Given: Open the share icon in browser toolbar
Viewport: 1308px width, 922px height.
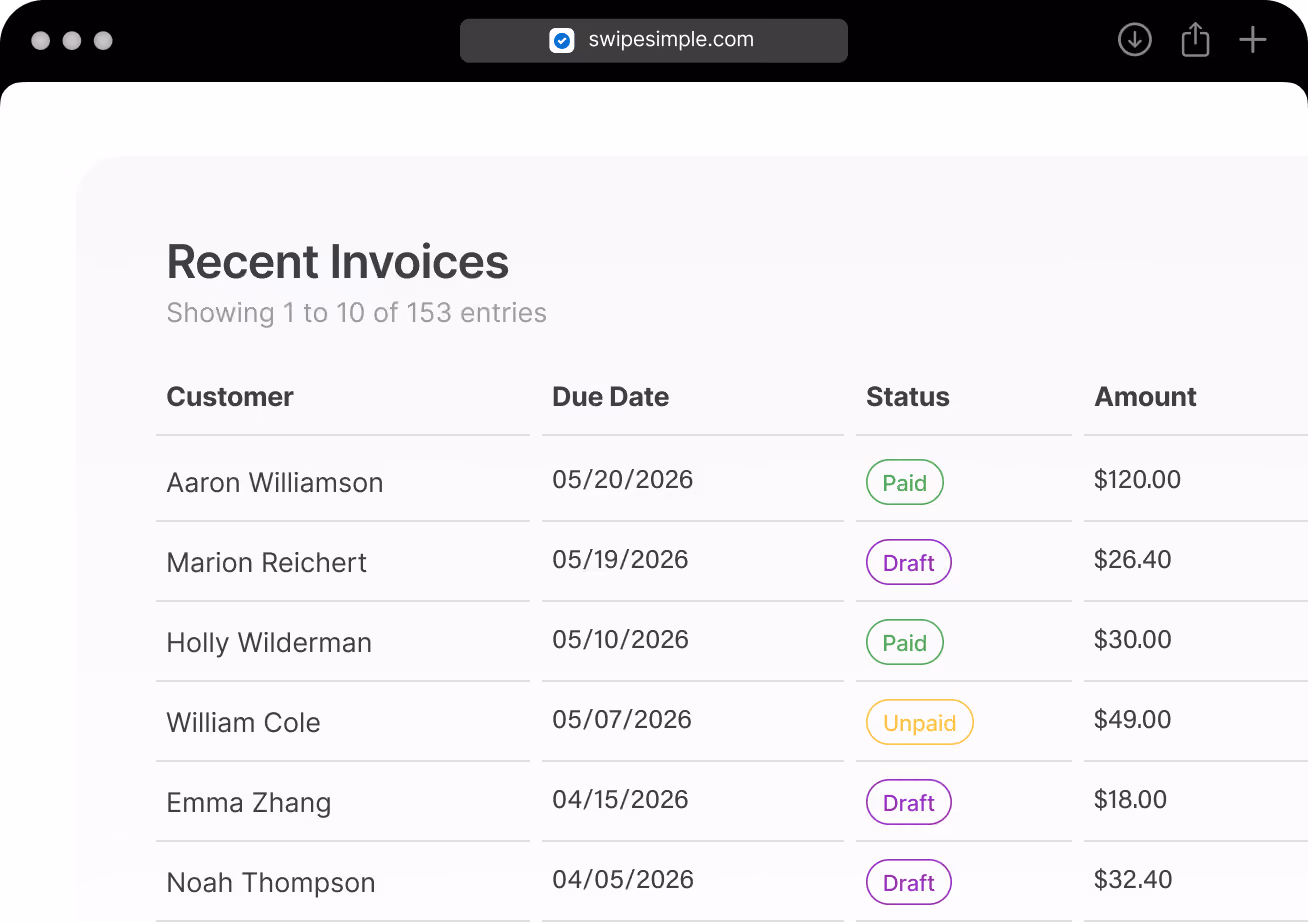Looking at the screenshot, I should click(x=1195, y=40).
